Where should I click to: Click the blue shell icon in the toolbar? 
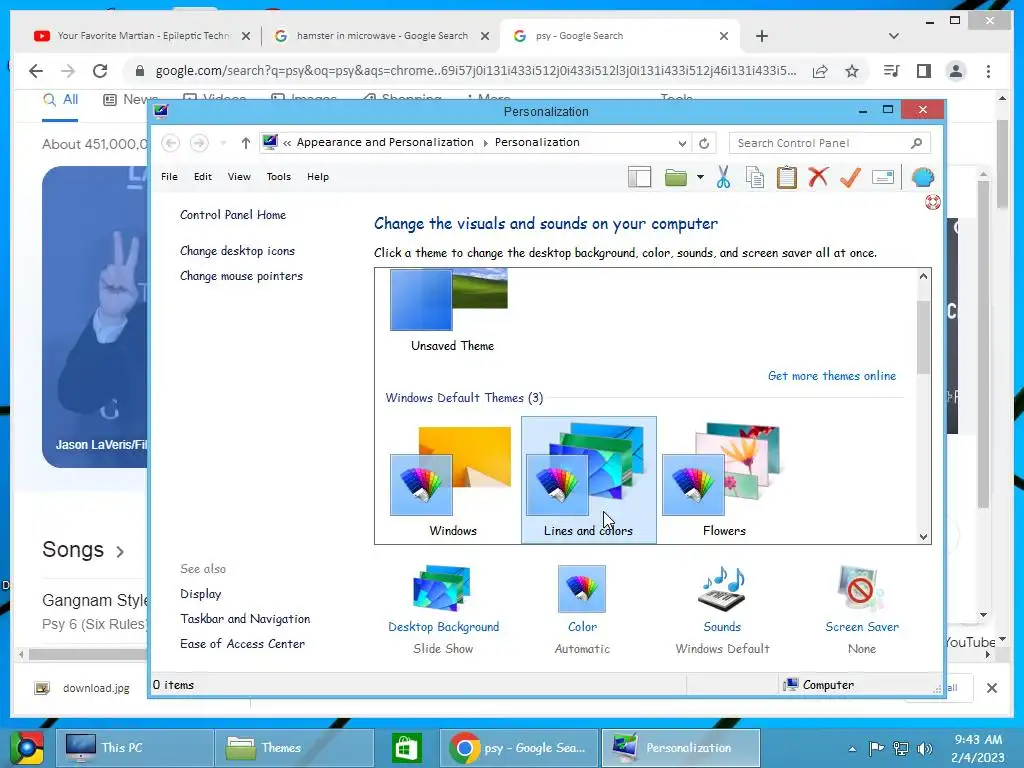[x=923, y=177]
